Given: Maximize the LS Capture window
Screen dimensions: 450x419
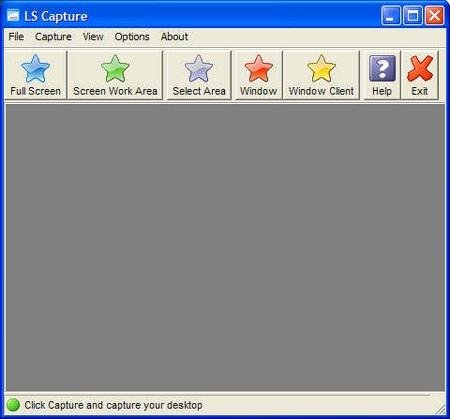Looking at the screenshot, I should 413,15.
